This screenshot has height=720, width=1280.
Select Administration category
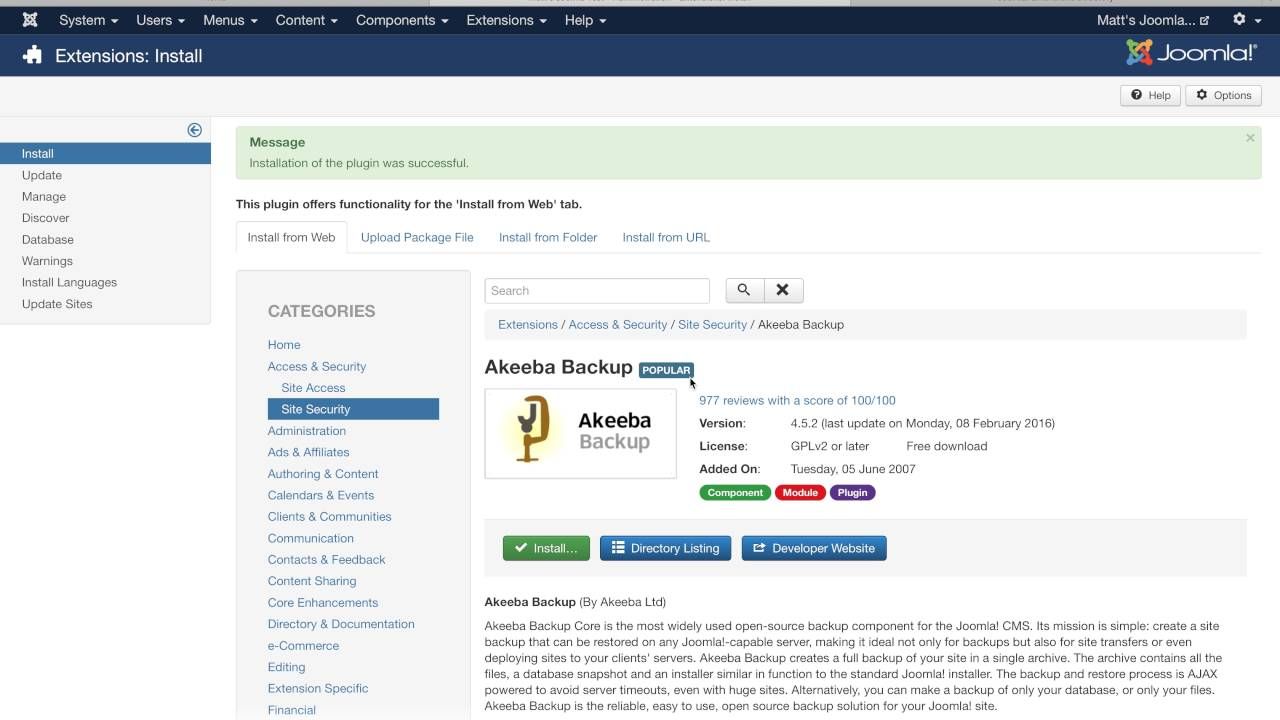[x=307, y=431]
